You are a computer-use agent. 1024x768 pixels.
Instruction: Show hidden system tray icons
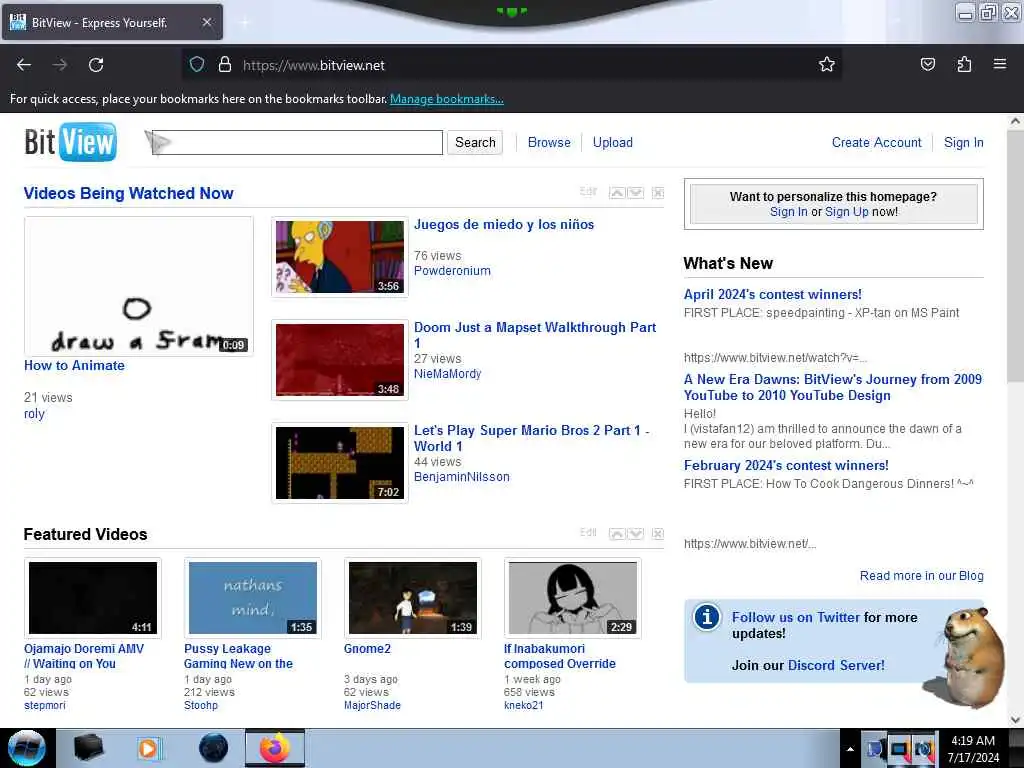pos(850,749)
